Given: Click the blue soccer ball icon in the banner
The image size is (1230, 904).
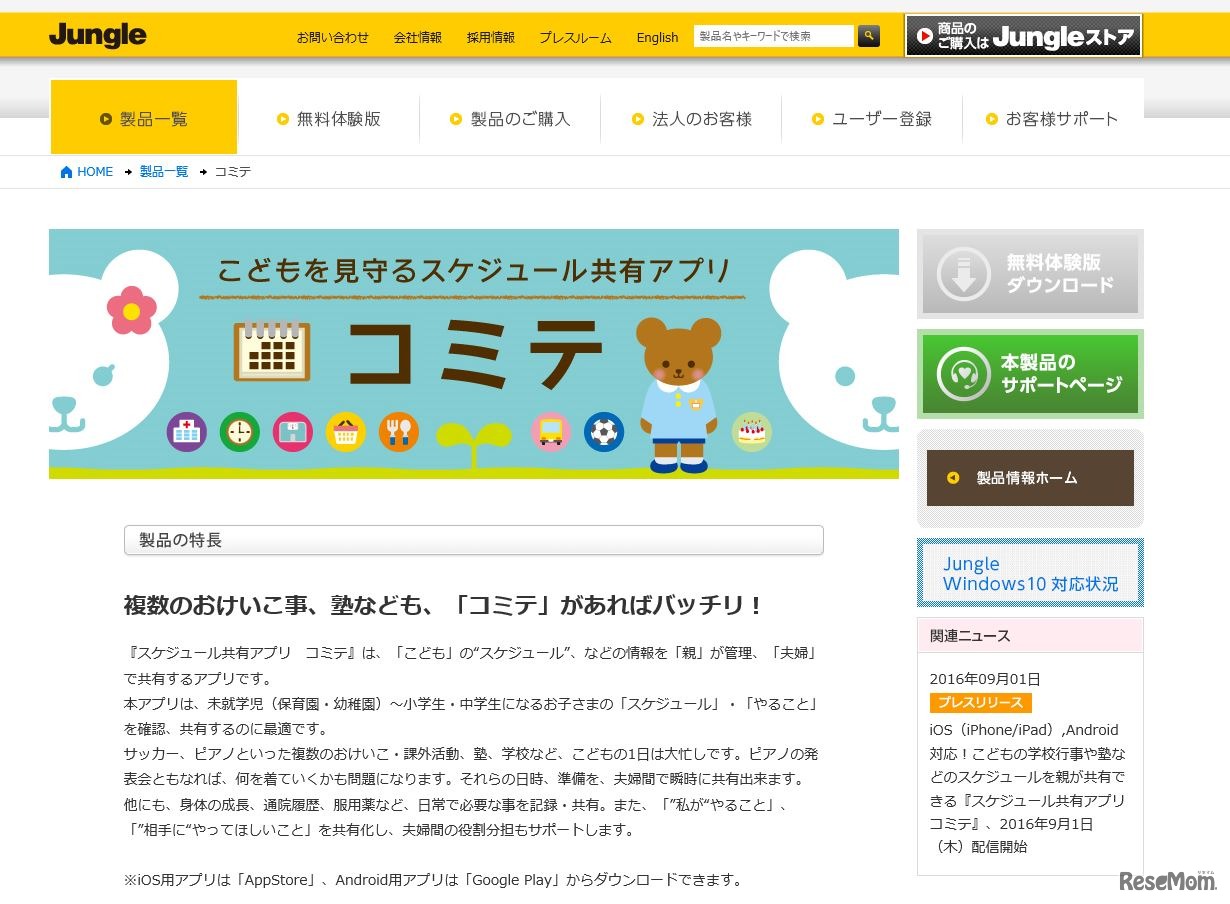Looking at the screenshot, I should tap(604, 432).
